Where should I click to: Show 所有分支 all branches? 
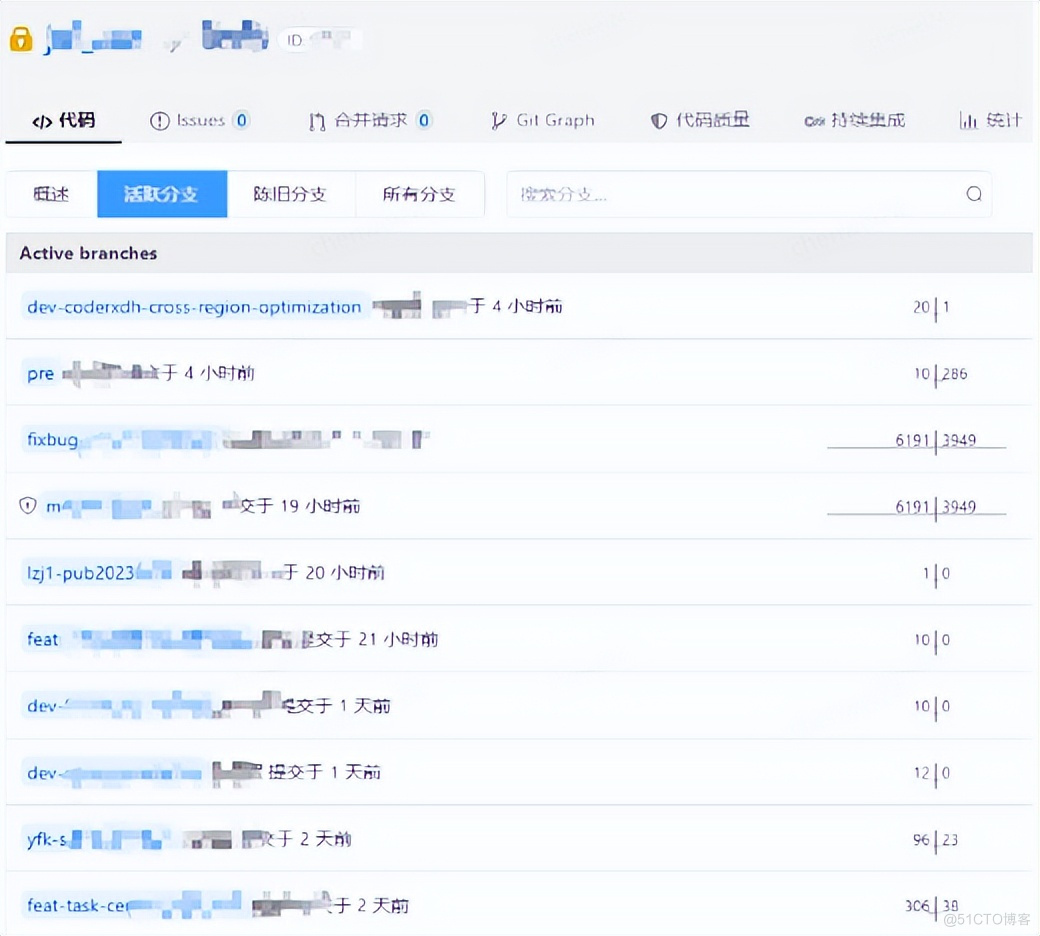pos(419,194)
